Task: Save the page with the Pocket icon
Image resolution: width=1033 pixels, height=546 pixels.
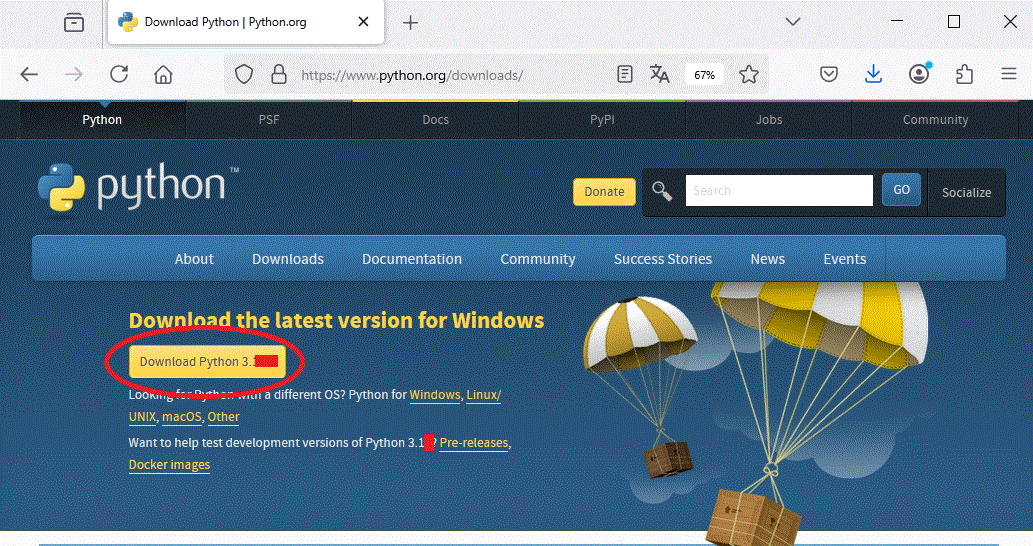Action: (829, 74)
